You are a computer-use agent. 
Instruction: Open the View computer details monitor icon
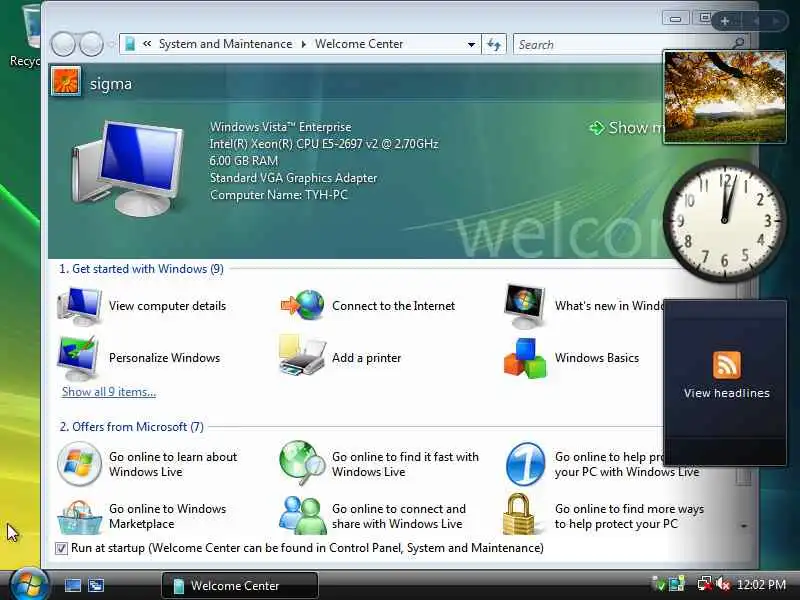[80, 306]
